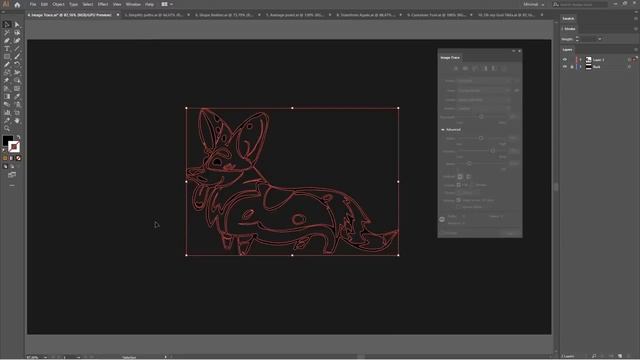640x360 pixels.
Task: Open the Image Trace View dropdown
Action: (x=484, y=90)
